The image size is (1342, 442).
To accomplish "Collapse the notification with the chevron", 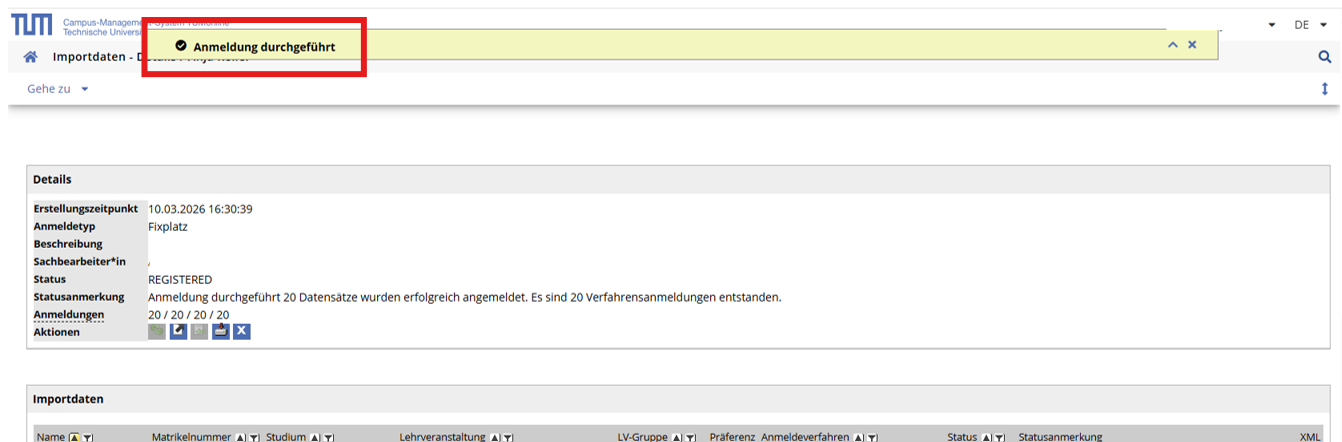I will coord(1173,45).
